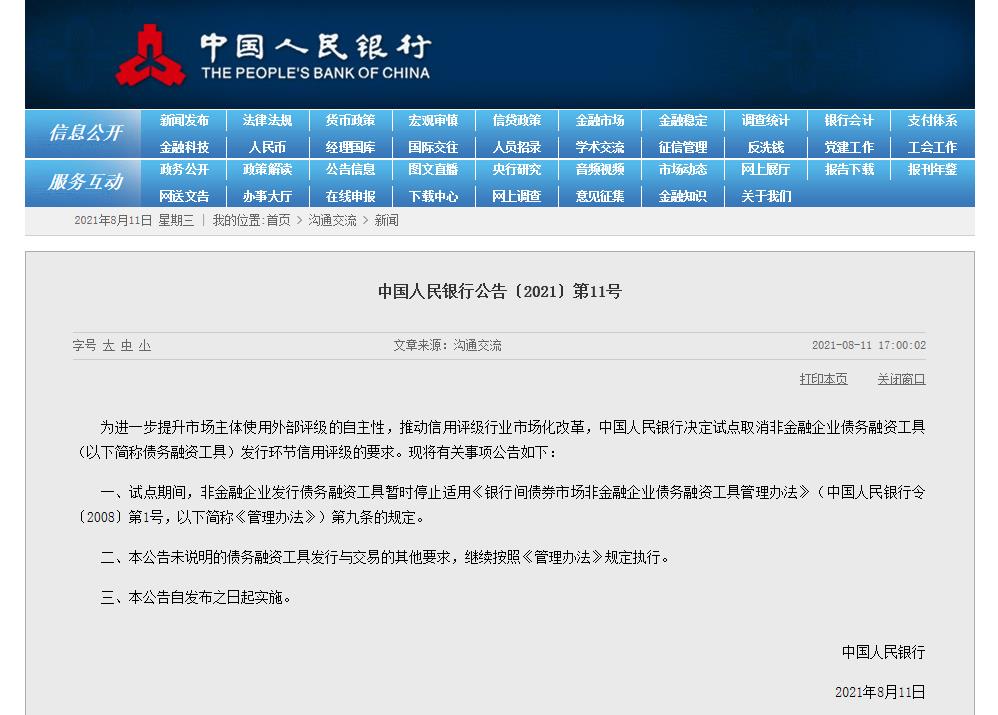Open 网上调查 menu item
Screen dimensions: 998x715
517,196
